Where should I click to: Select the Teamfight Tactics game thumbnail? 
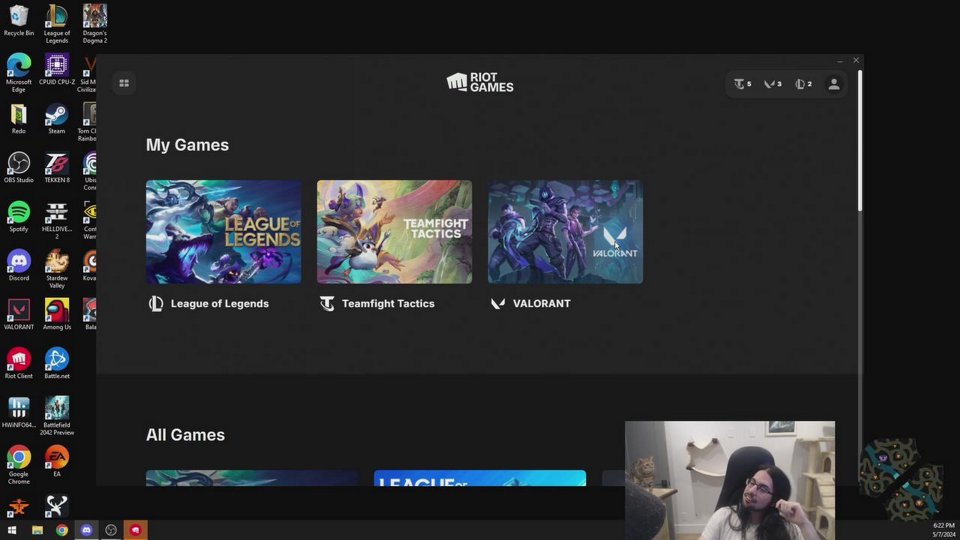pyautogui.click(x=394, y=231)
